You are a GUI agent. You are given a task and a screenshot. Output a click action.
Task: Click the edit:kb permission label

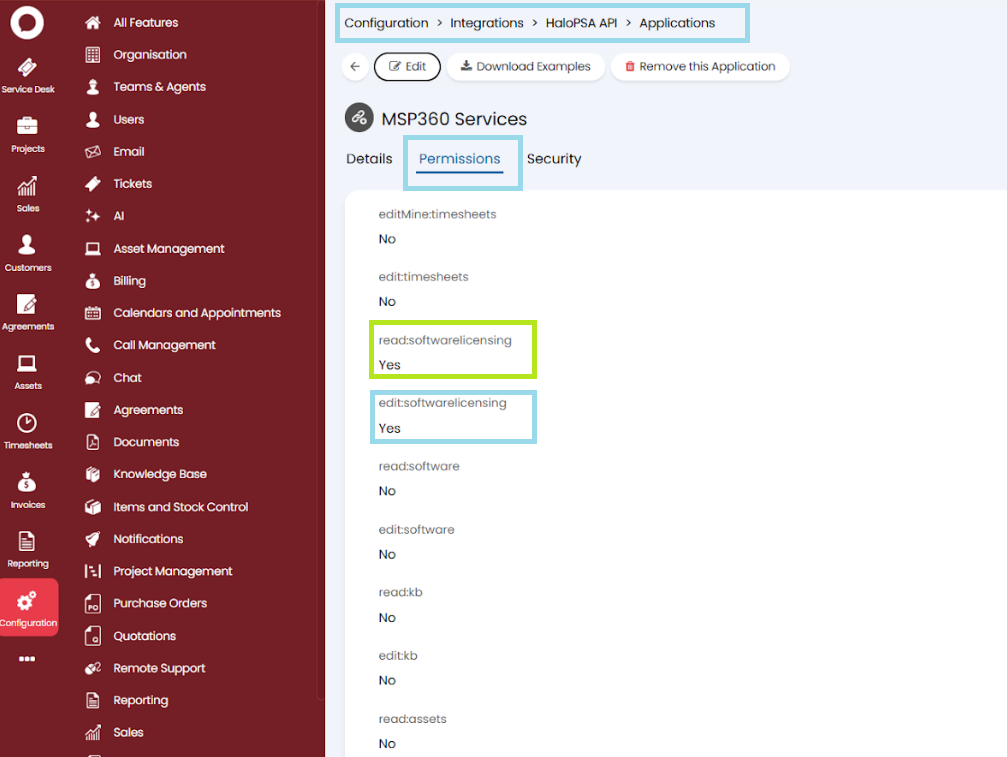pos(398,655)
